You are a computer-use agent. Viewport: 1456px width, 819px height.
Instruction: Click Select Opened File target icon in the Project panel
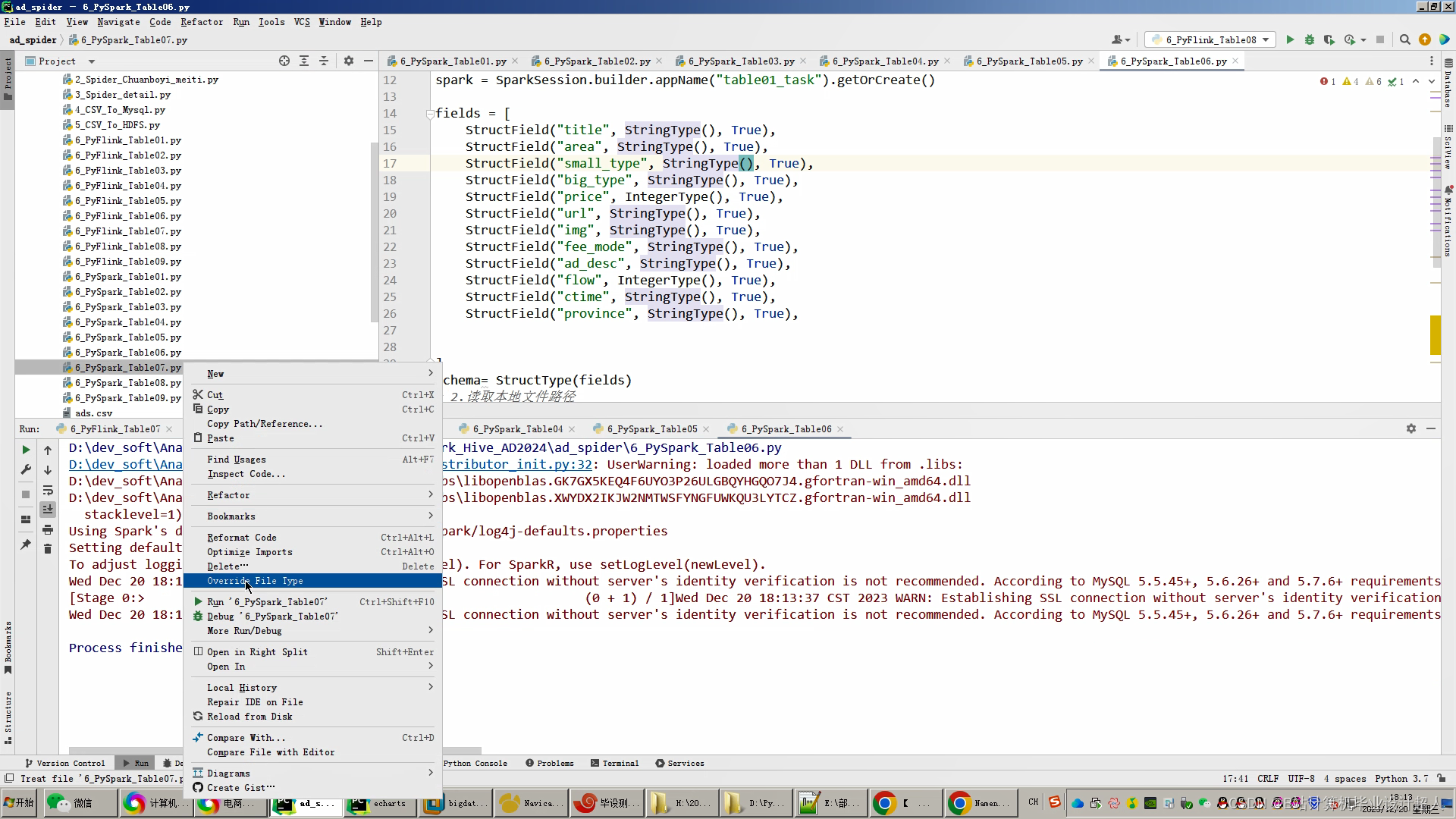coord(284,61)
